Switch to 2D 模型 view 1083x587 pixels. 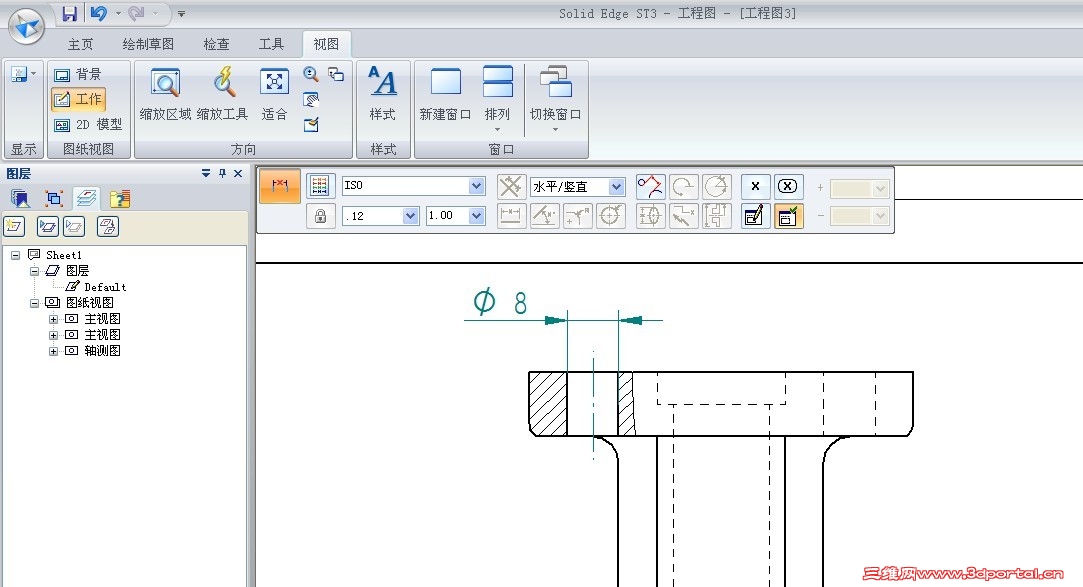click(88, 124)
